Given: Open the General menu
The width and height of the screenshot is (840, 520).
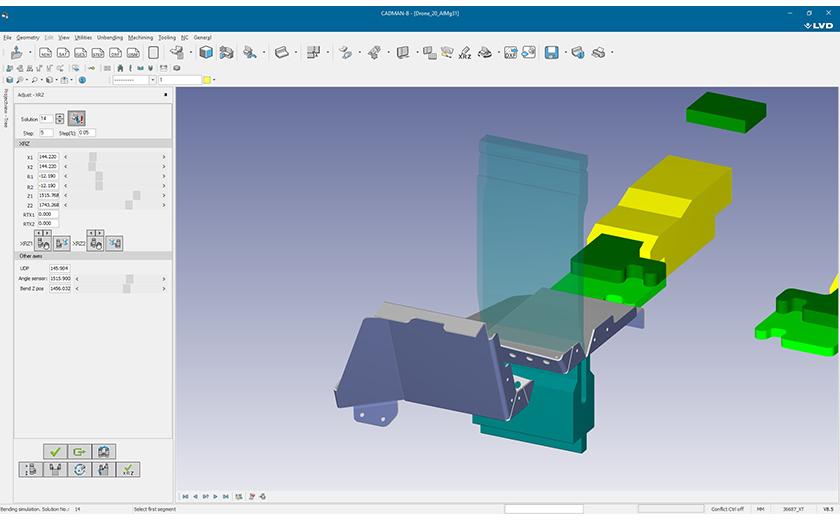Looking at the screenshot, I should click(x=202, y=37).
